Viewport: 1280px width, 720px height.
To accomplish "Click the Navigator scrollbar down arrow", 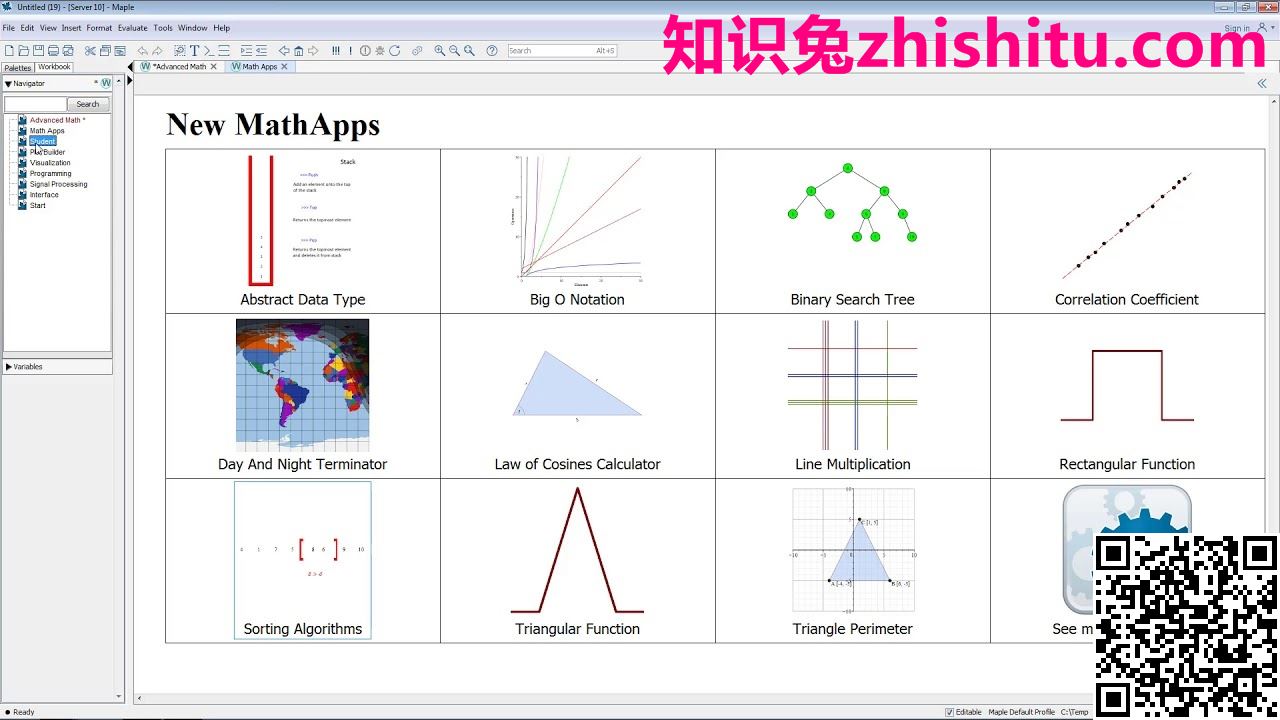I will [119, 697].
